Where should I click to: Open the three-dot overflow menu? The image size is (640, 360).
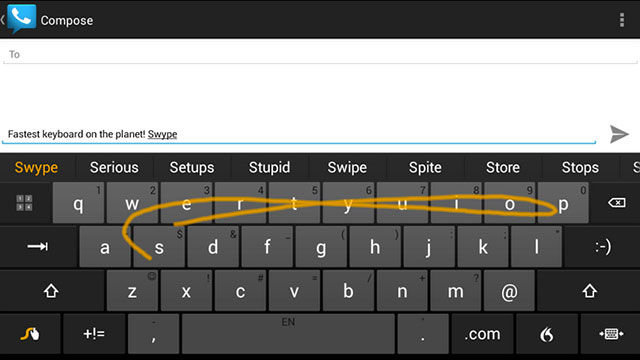622,20
